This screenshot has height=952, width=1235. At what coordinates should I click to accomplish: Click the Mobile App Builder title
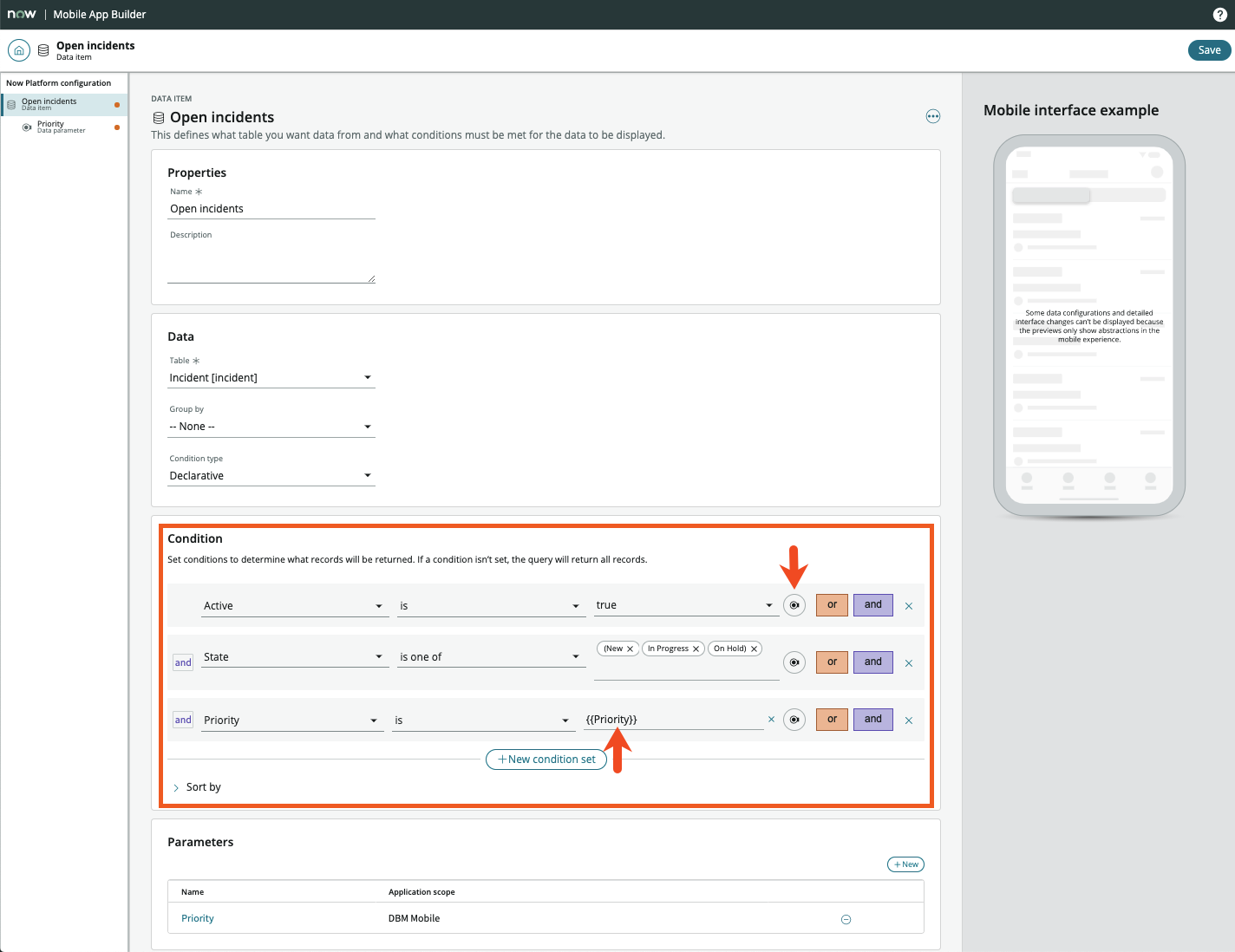100,15
